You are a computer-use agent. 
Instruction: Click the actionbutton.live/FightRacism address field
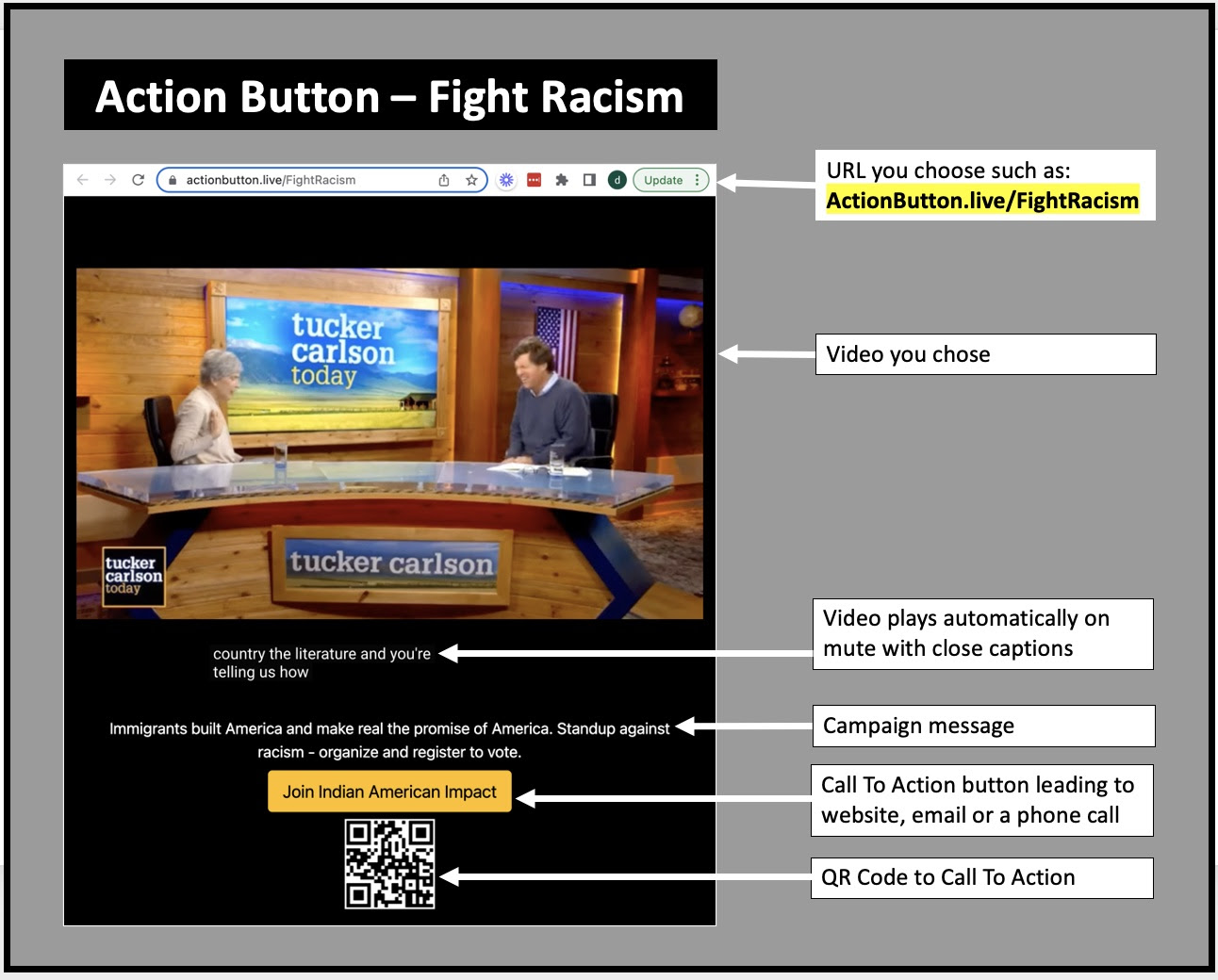pos(321,180)
